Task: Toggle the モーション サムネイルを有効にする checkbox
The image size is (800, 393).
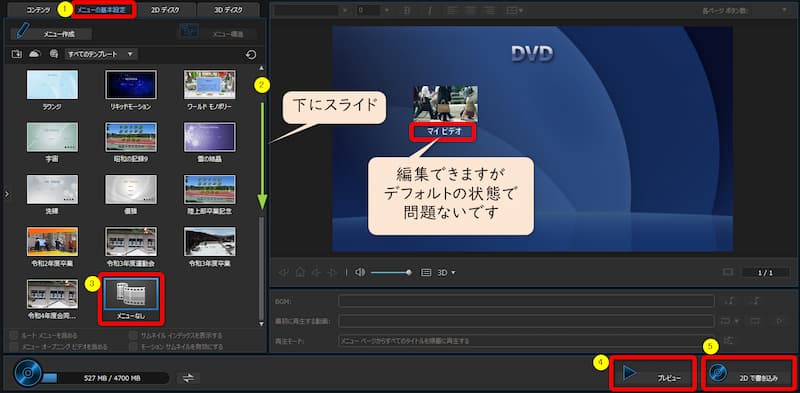Action: pyautogui.click(x=134, y=346)
